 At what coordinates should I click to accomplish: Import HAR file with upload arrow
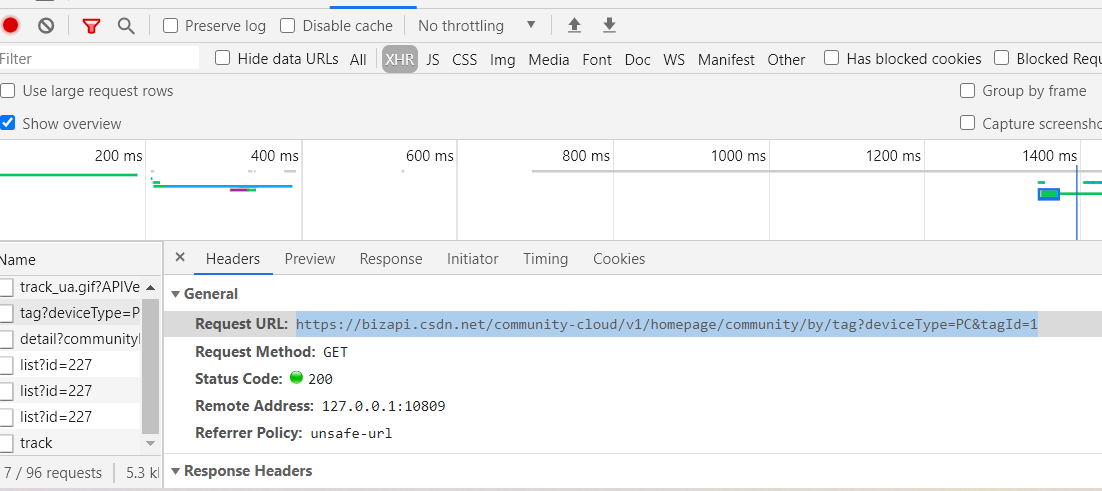click(x=574, y=26)
